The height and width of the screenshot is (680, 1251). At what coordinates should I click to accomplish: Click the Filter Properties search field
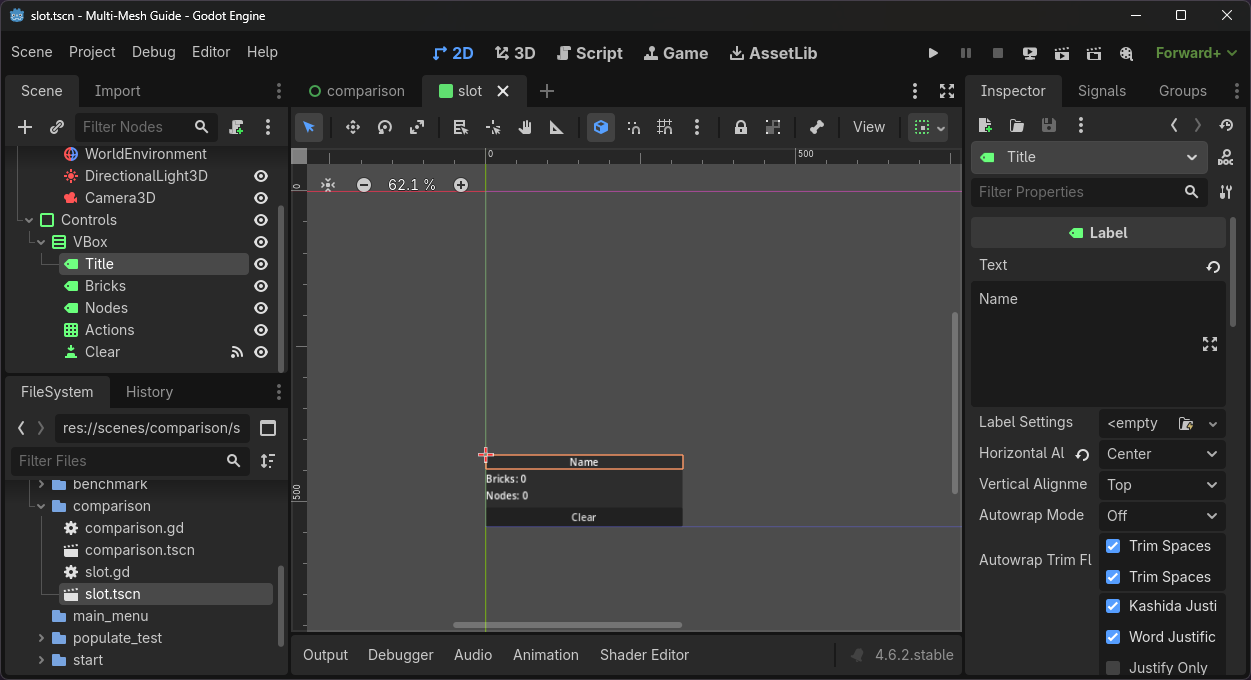click(x=1088, y=192)
